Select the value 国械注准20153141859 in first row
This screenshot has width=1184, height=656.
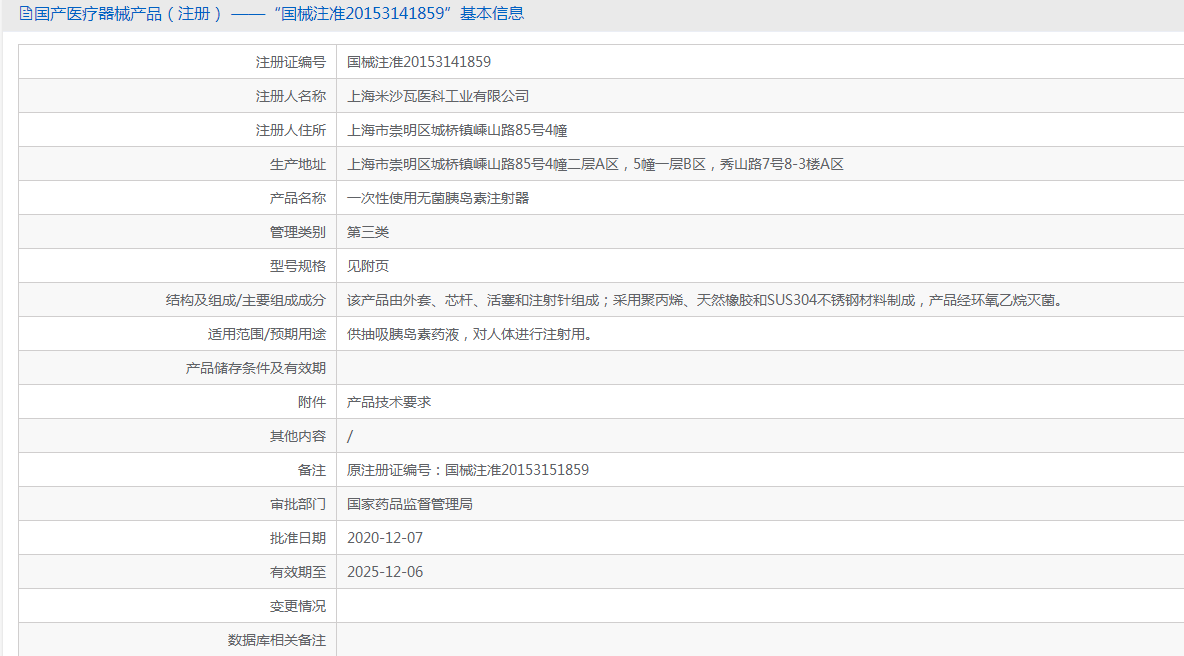[419, 62]
